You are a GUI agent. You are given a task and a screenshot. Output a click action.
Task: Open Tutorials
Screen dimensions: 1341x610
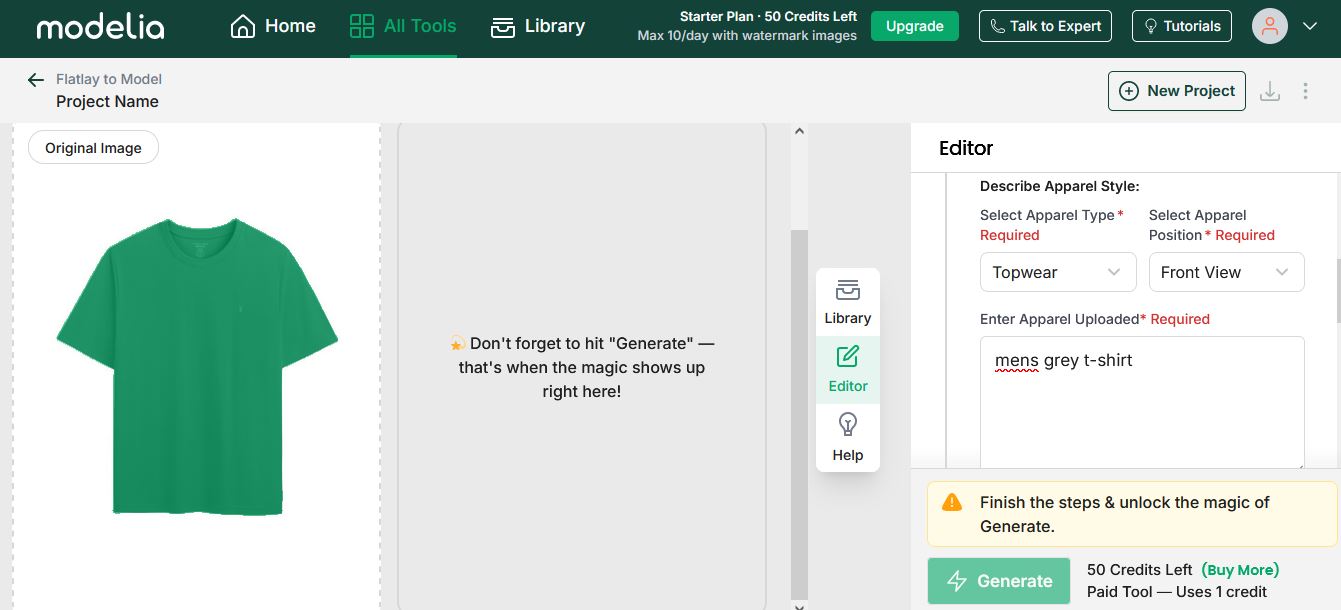(1181, 26)
